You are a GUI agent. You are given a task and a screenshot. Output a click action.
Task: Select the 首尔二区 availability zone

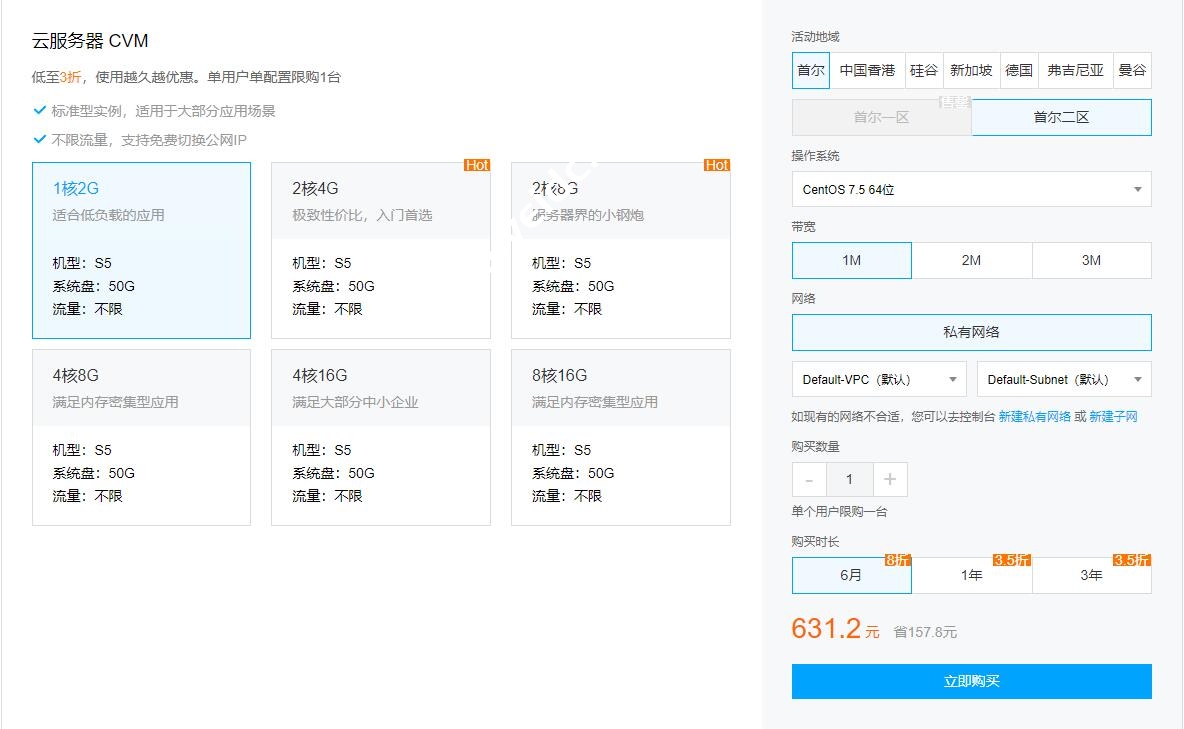point(1061,117)
